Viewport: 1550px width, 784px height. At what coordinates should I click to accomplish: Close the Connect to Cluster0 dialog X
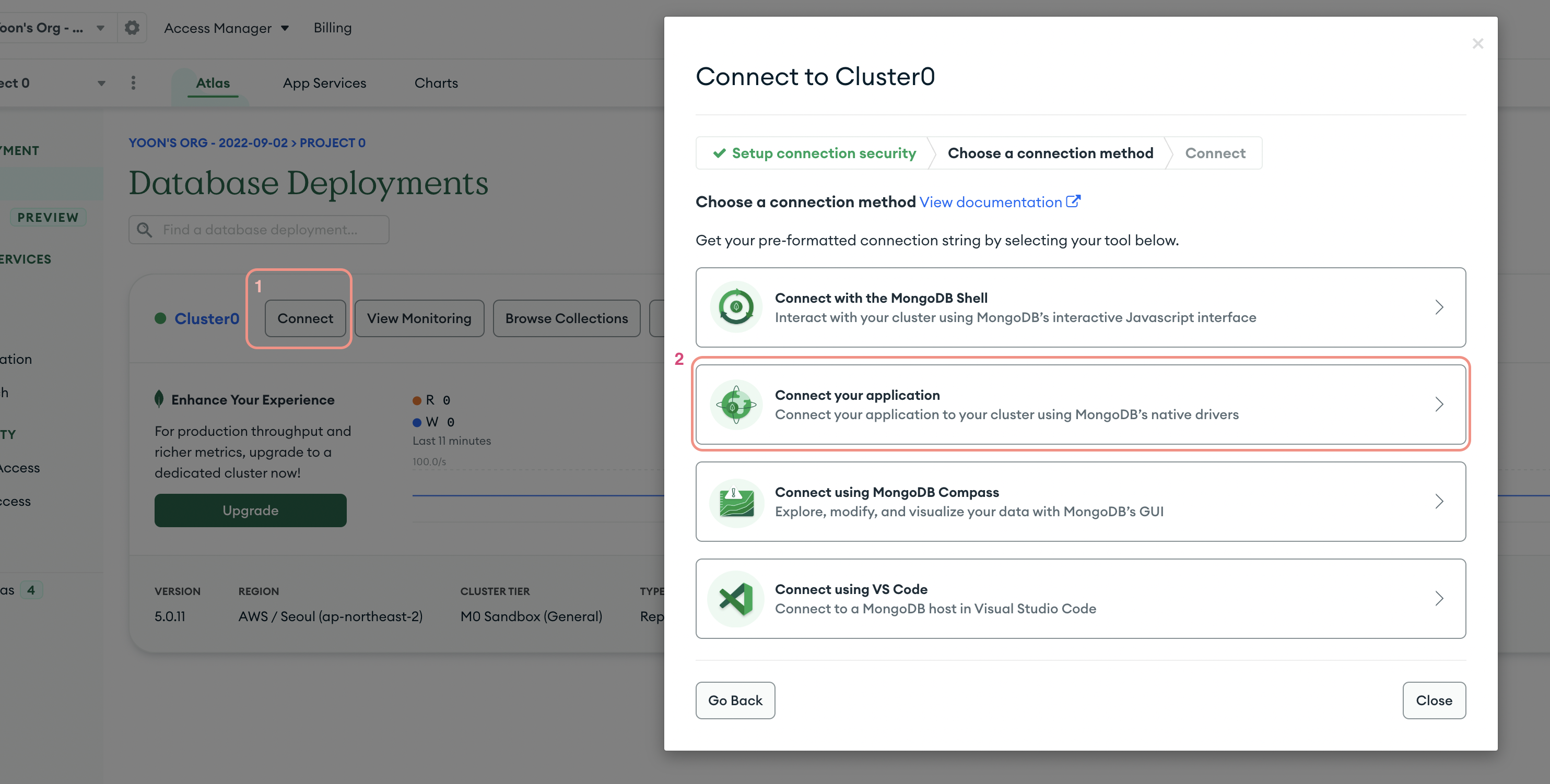1477,44
